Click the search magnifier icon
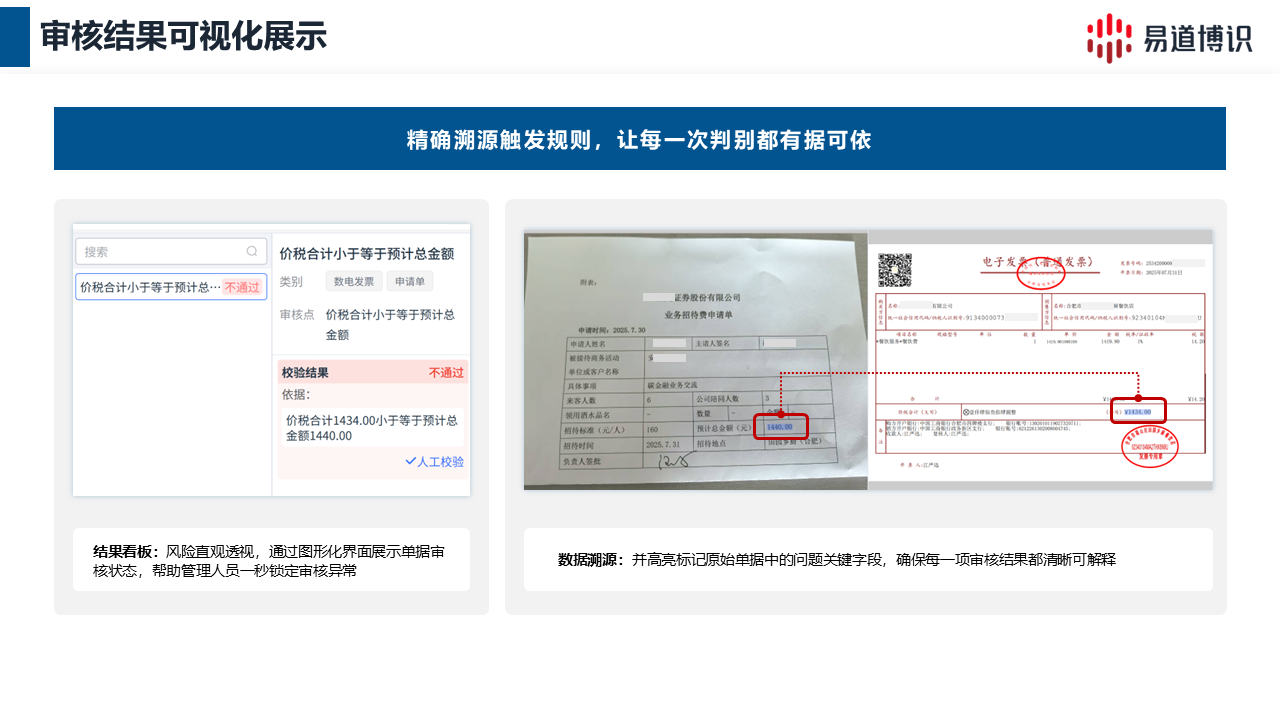 click(x=252, y=252)
